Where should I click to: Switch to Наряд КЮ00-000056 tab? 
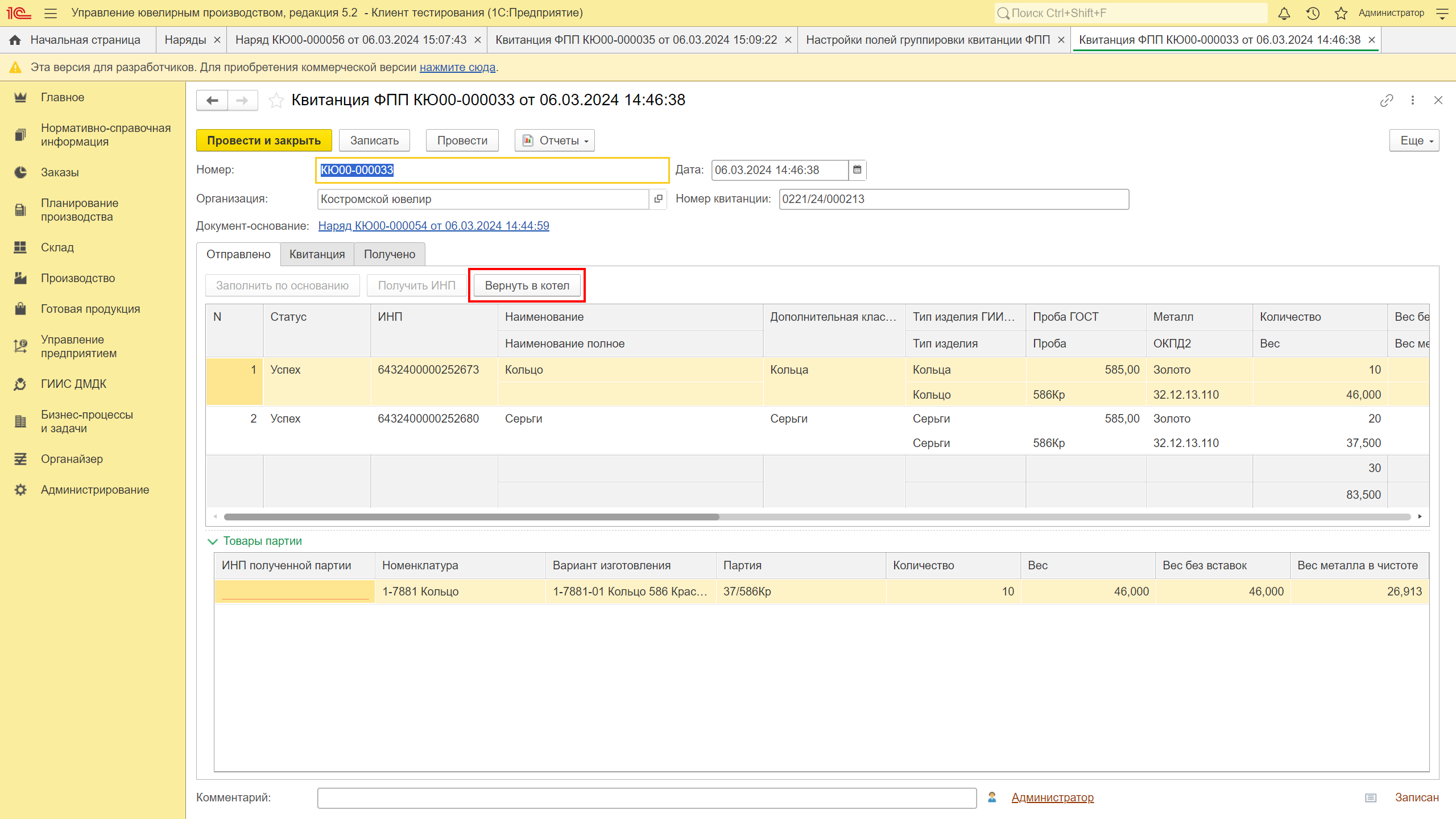tap(351, 40)
